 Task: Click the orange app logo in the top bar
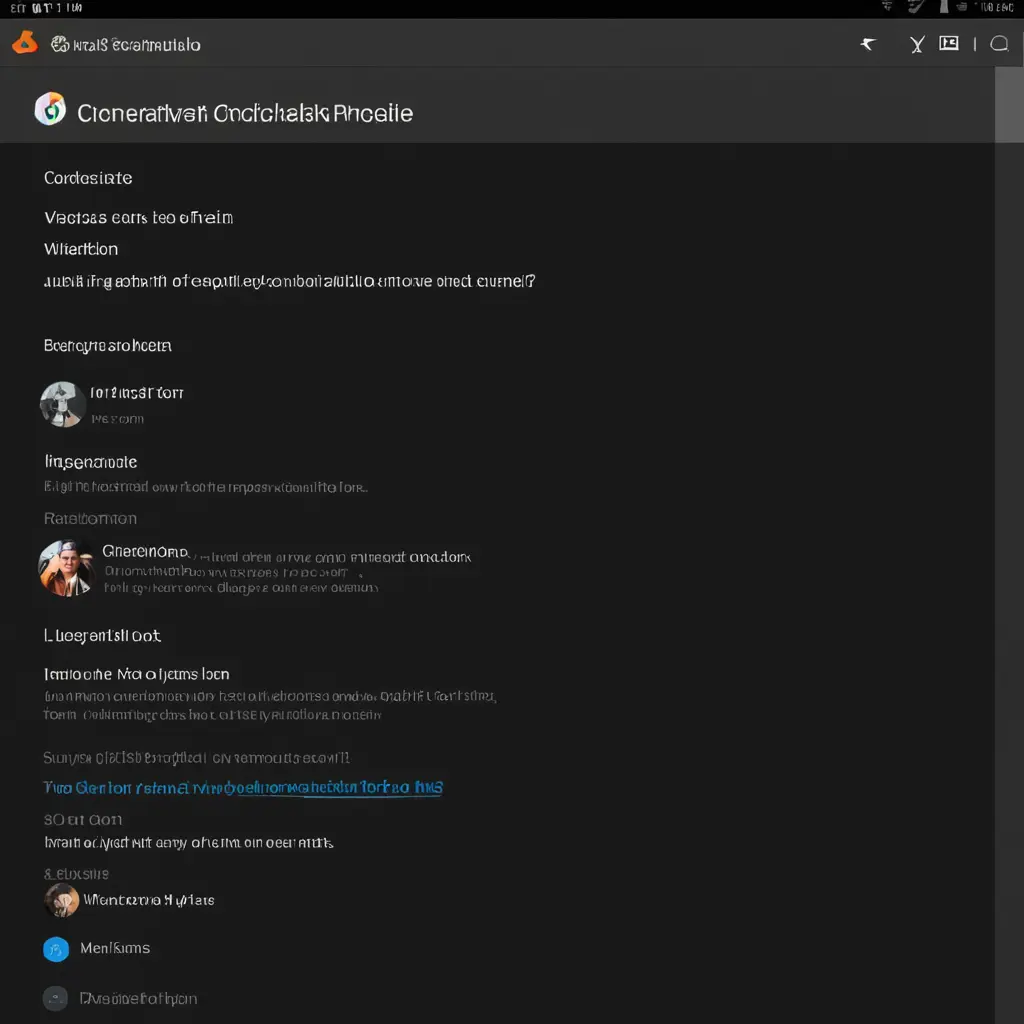24,43
